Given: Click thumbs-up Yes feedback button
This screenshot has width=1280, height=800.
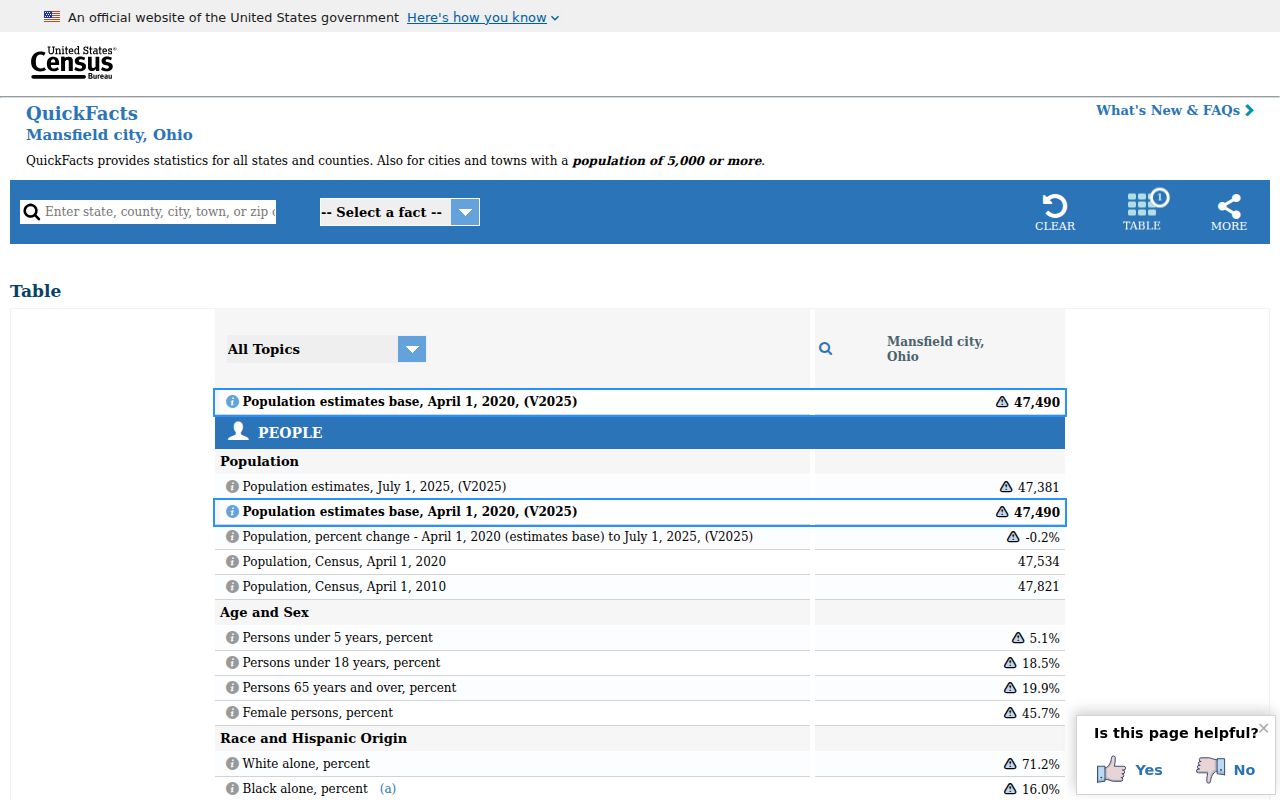Looking at the screenshot, I should point(1130,769).
